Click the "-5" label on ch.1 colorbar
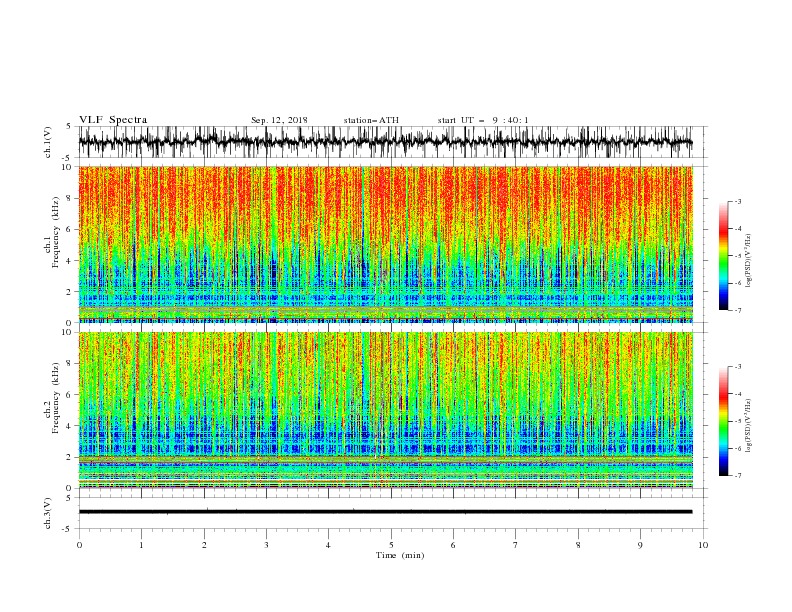792x612 pixels. point(738,256)
